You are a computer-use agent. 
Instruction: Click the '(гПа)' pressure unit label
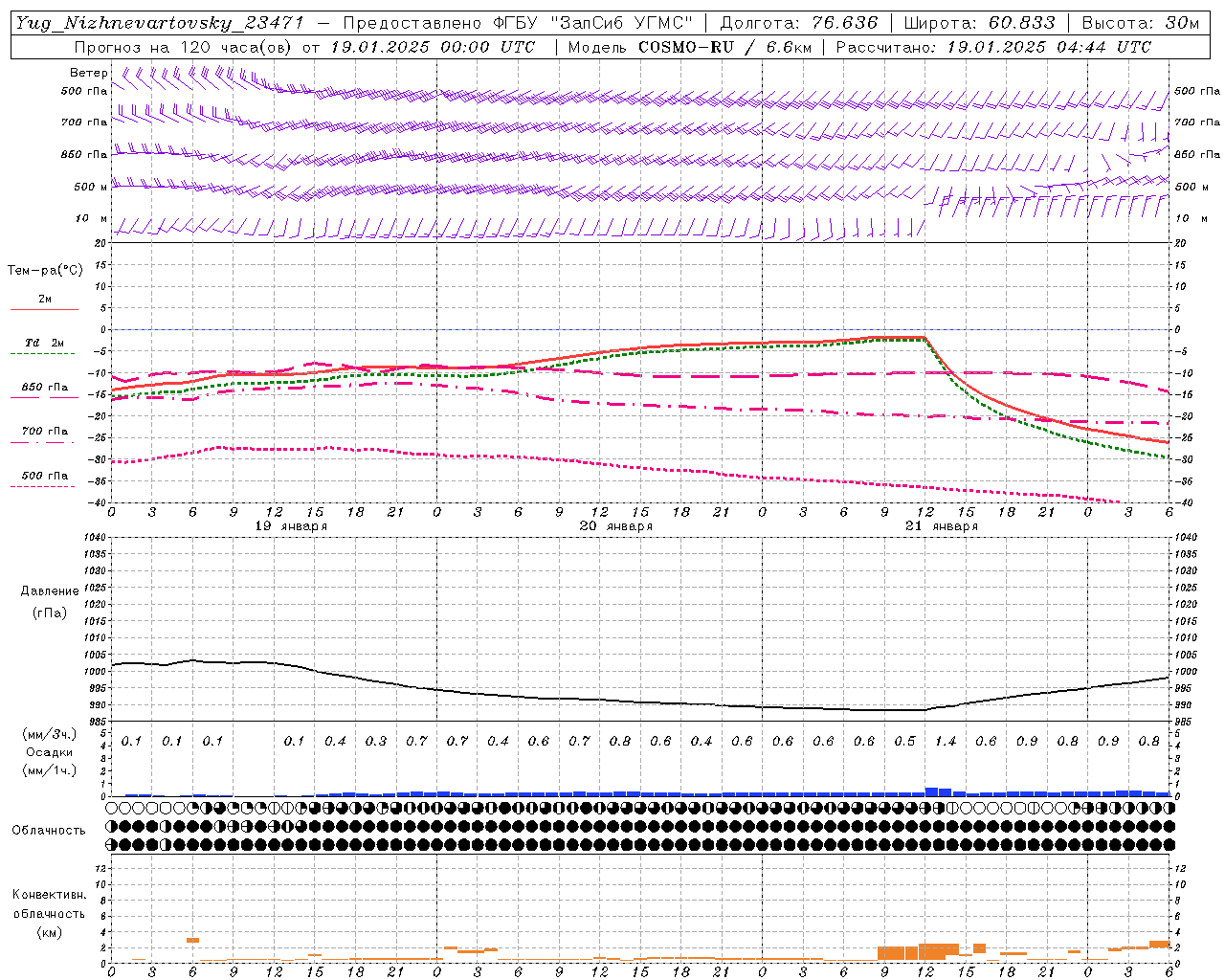[x=50, y=612]
